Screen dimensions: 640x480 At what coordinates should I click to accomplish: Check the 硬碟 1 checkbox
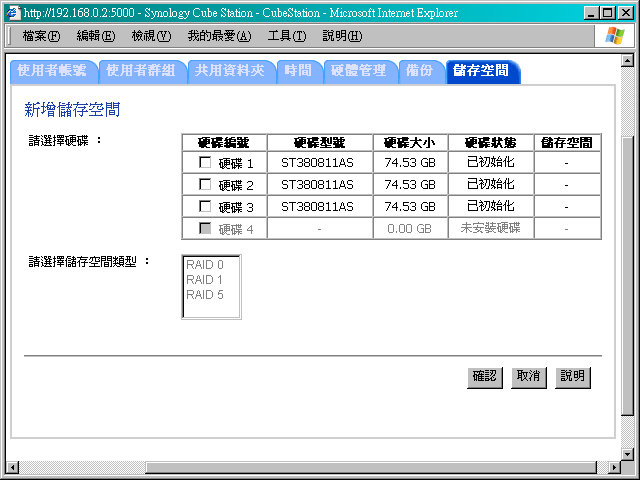[205, 162]
